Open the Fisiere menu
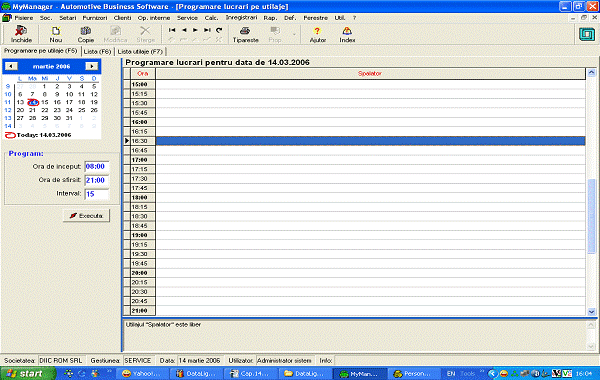Image resolution: width=600 pixels, height=380 pixels. point(24,18)
